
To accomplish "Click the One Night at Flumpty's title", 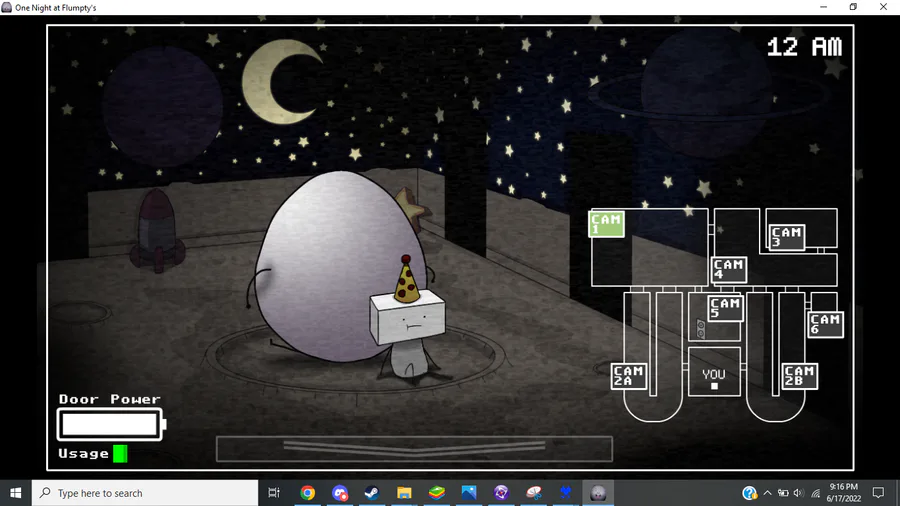I will click(x=56, y=8).
